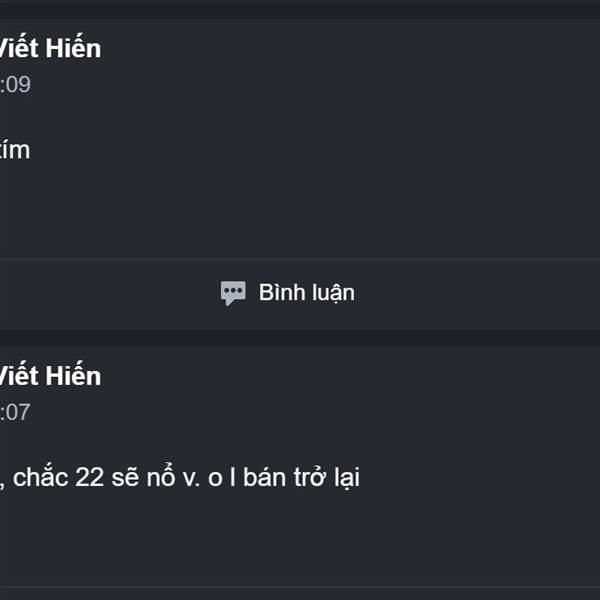Open Viết Hiến profile from the :09 post
Screen dimensions: 600x600
pyautogui.click(x=50, y=48)
